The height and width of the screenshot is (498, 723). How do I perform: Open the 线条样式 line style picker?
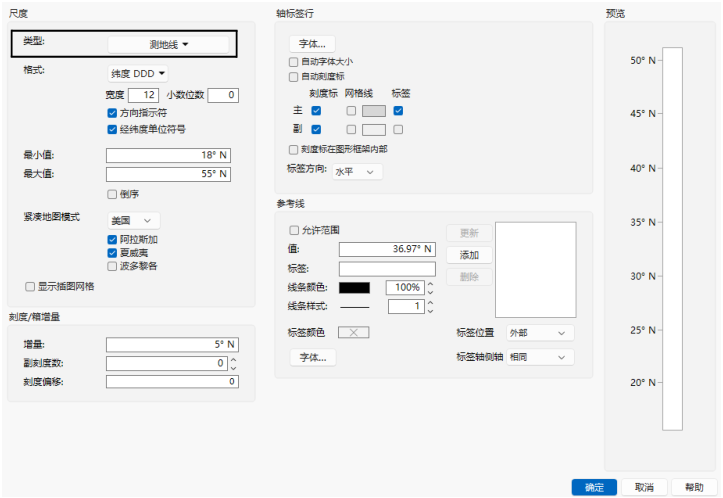[x=354, y=307]
